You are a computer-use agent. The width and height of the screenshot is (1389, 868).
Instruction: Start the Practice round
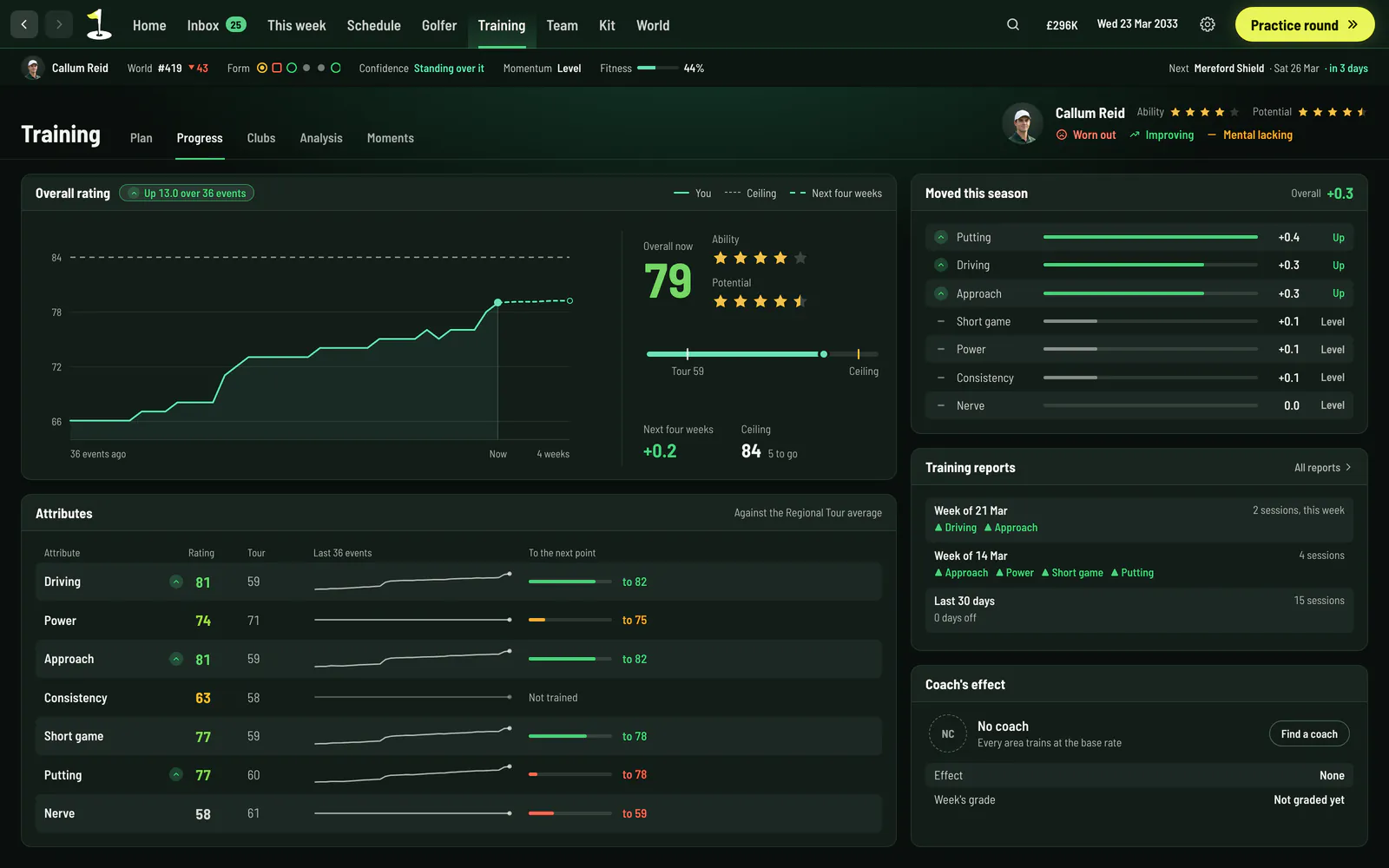click(1305, 24)
